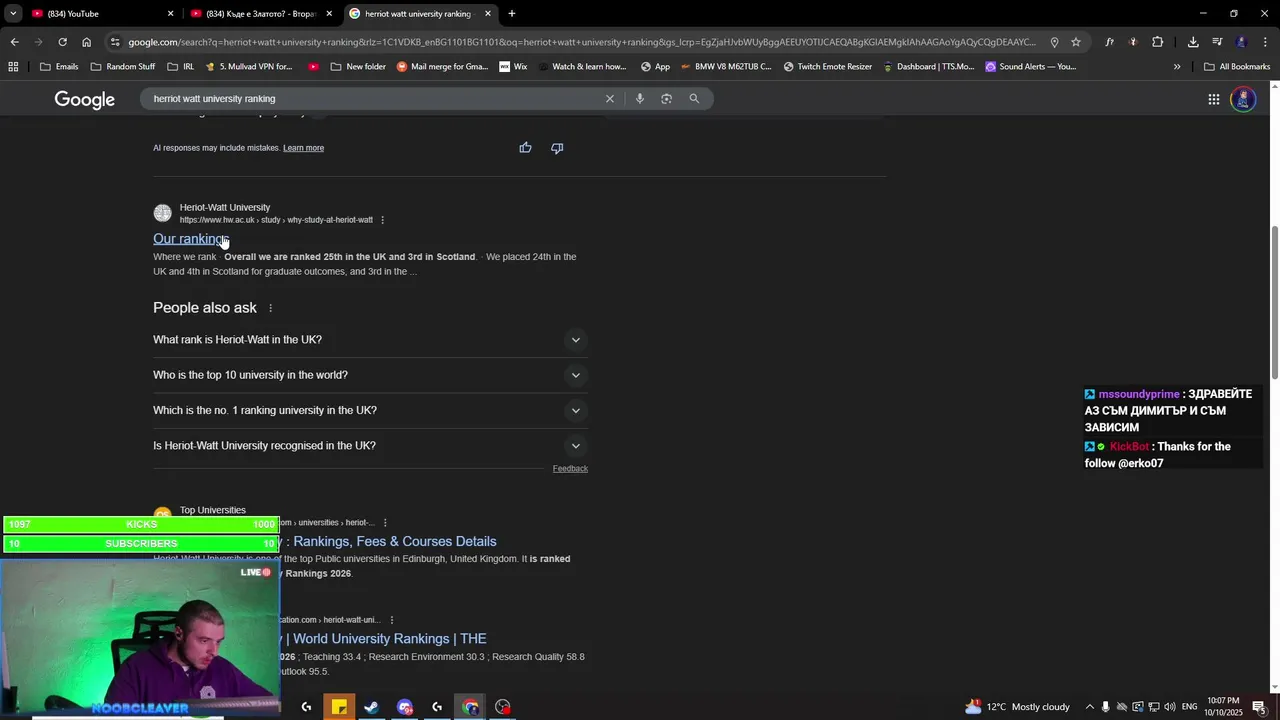Open the bookmarks apps grid icon

[13, 67]
